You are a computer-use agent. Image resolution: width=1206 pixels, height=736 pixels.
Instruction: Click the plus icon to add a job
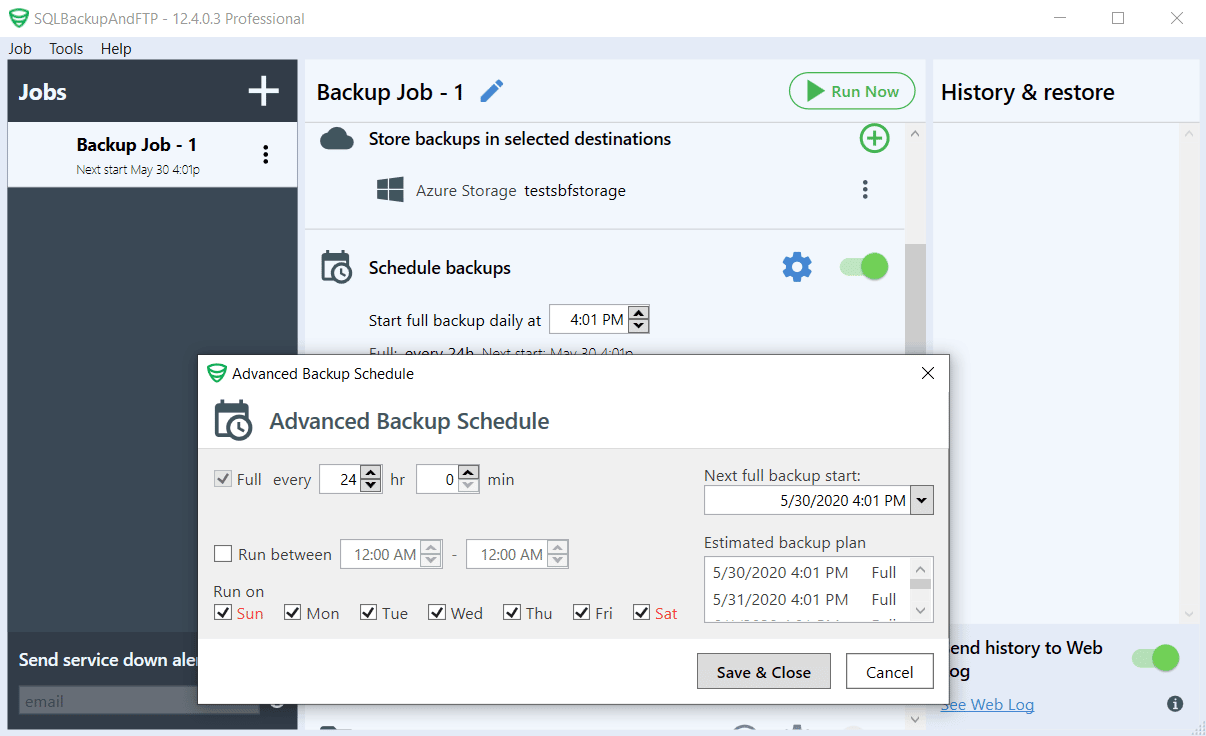click(x=263, y=92)
